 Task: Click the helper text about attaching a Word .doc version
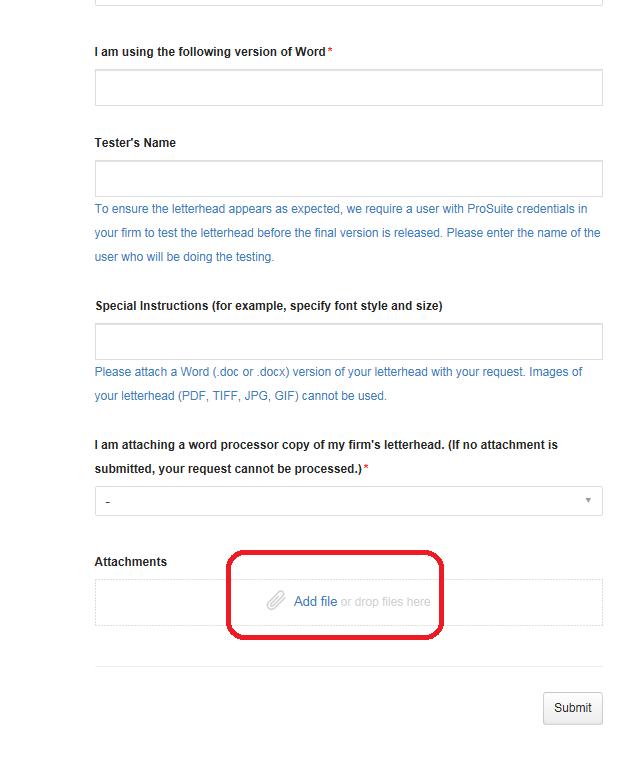pos(338,384)
